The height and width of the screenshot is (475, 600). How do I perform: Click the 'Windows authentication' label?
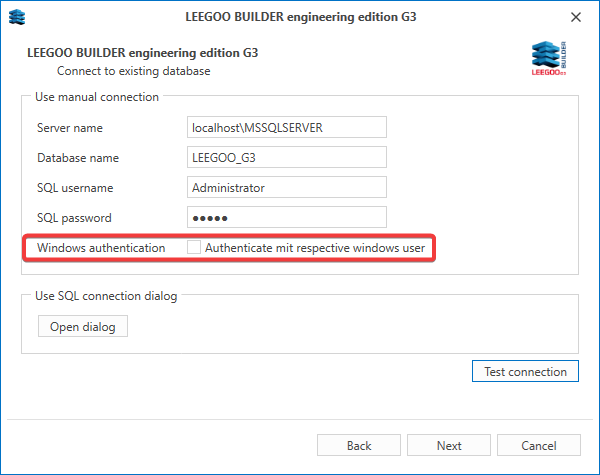(x=101, y=248)
